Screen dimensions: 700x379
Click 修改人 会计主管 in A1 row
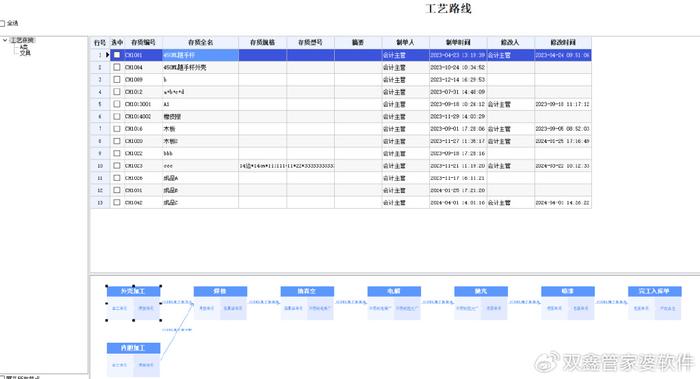click(510, 104)
